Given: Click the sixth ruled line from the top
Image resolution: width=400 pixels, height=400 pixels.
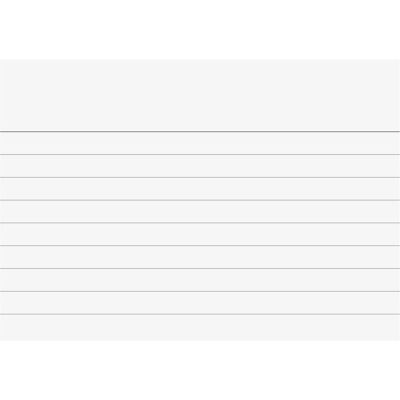Looking at the screenshot, I should [200, 246].
